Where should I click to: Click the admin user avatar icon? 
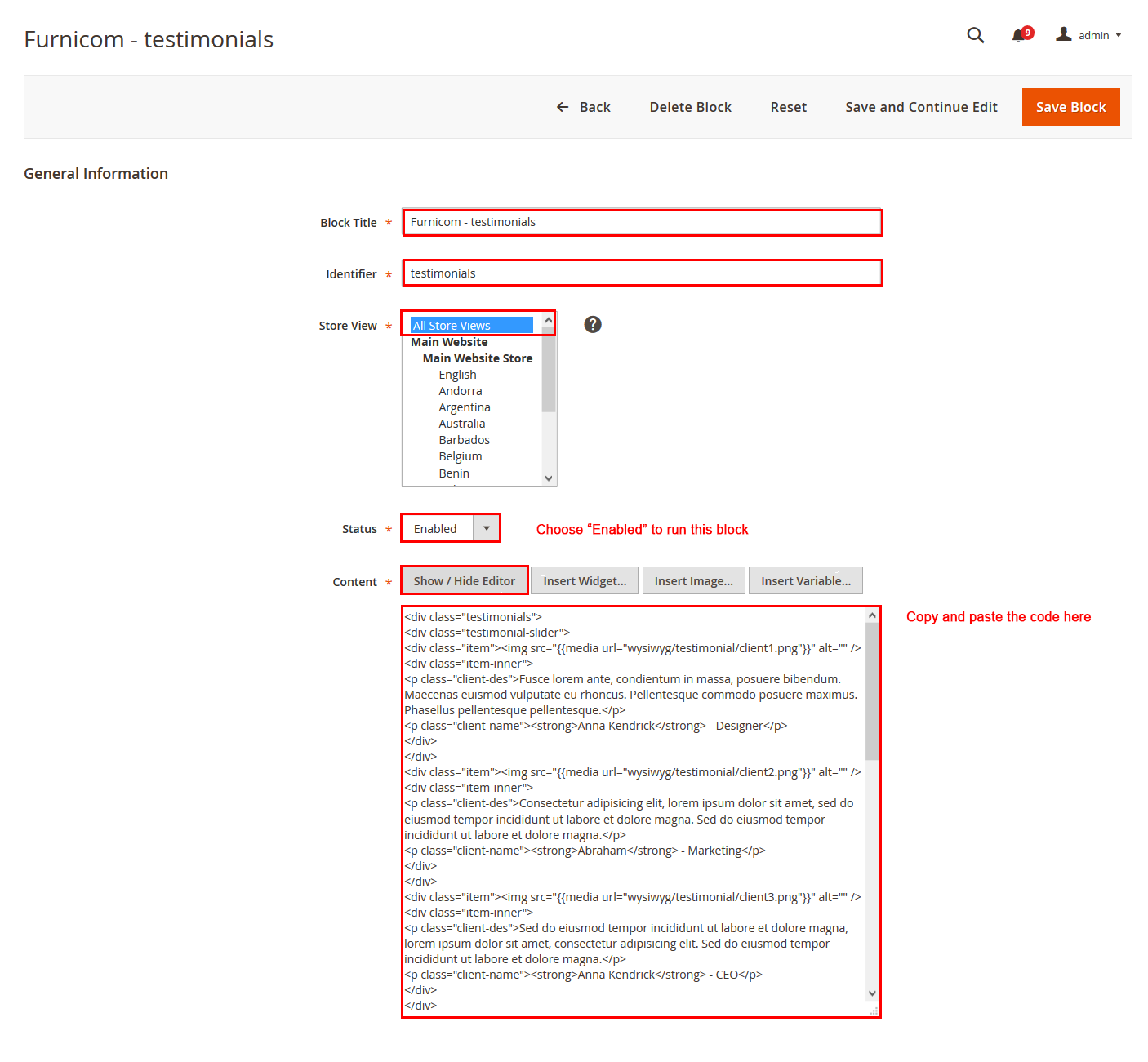tap(1063, 34)
